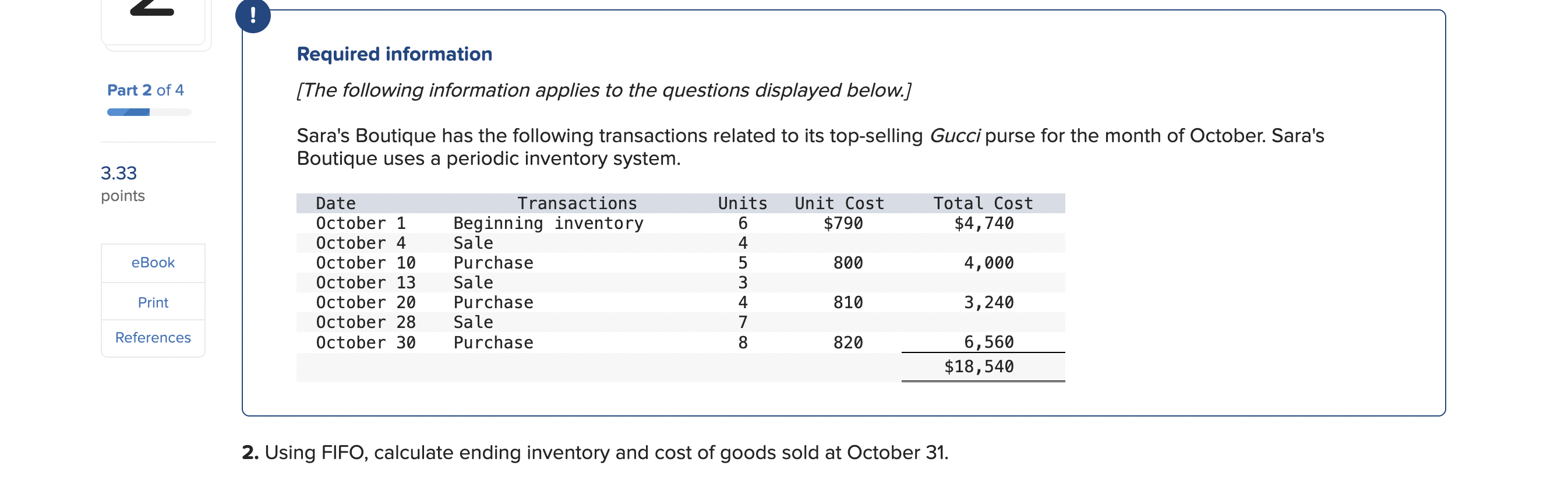
Task: Click the Total Cost column header
Action: pyautogui.click(x=983, y=203)
